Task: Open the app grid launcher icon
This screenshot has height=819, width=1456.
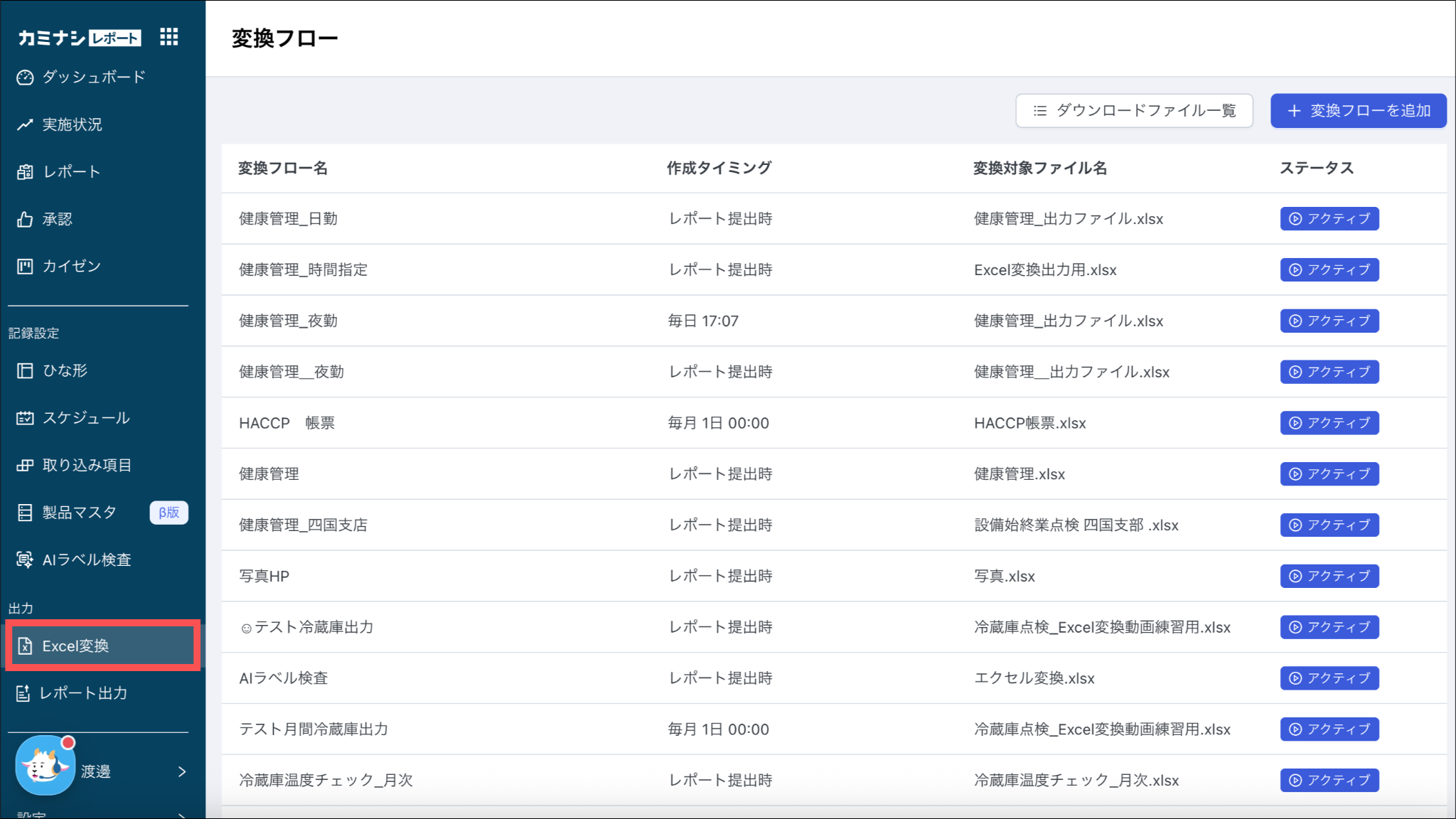Action: [x=168, y=37]
